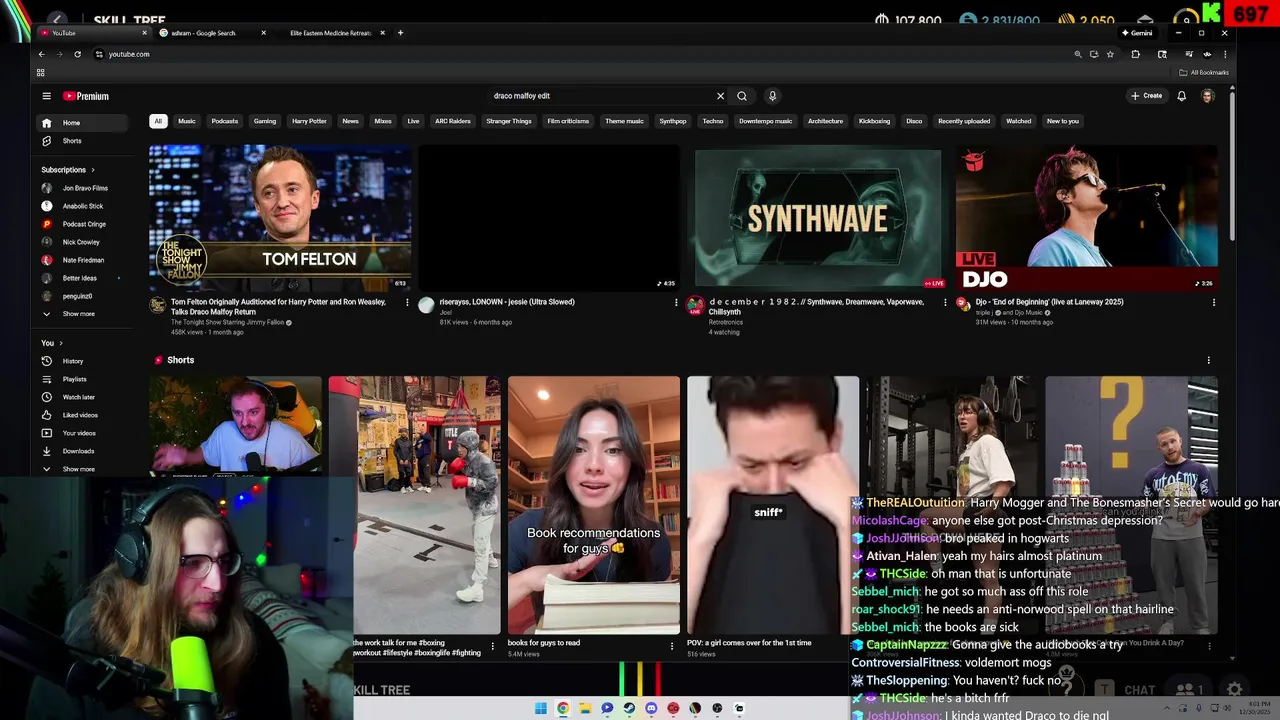Click the Chrome icon in the taskbar
Screen dimensions: 1280x720
[x=563, y=708]
